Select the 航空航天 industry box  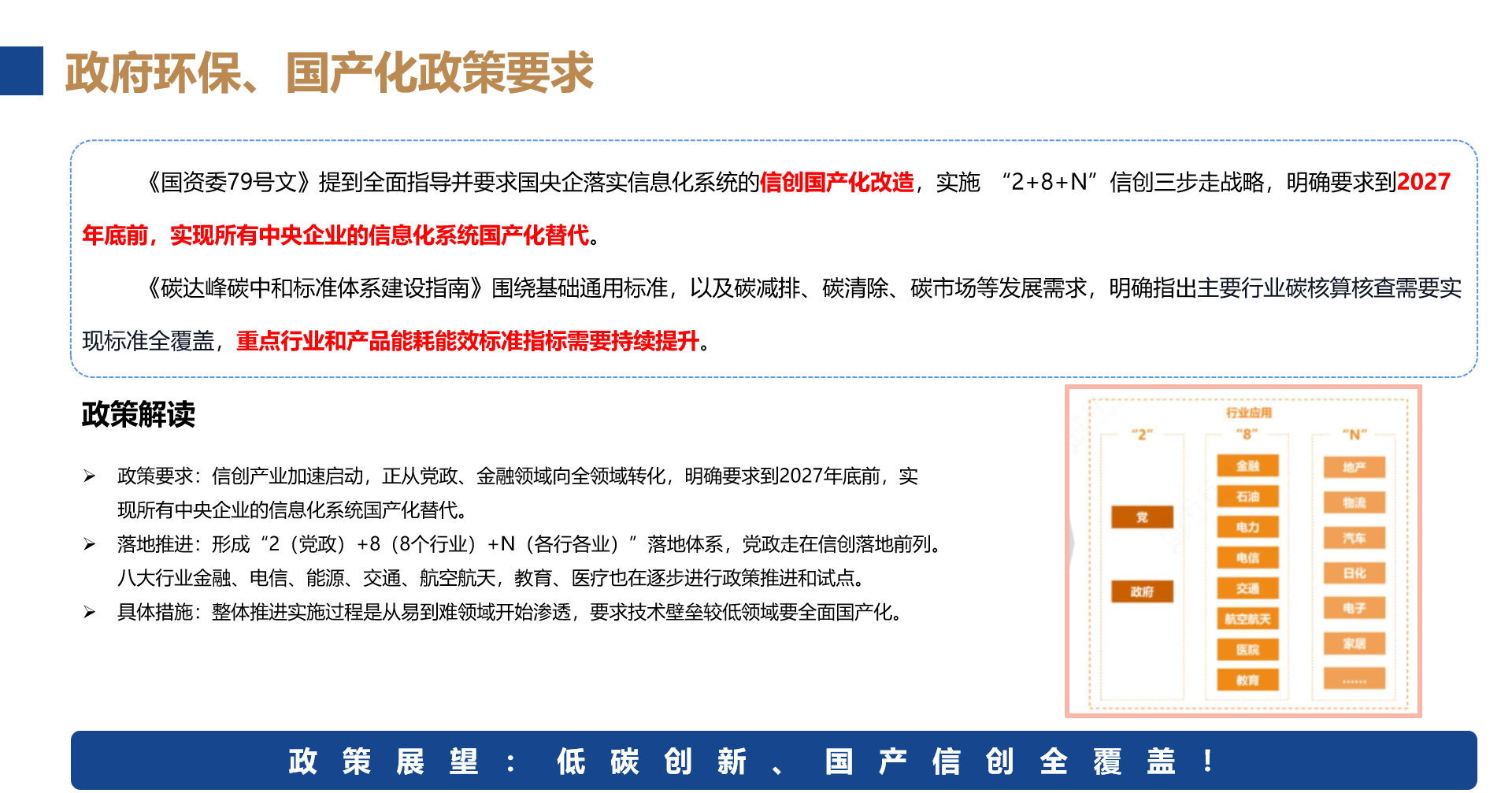click(x=1247, y=619)
